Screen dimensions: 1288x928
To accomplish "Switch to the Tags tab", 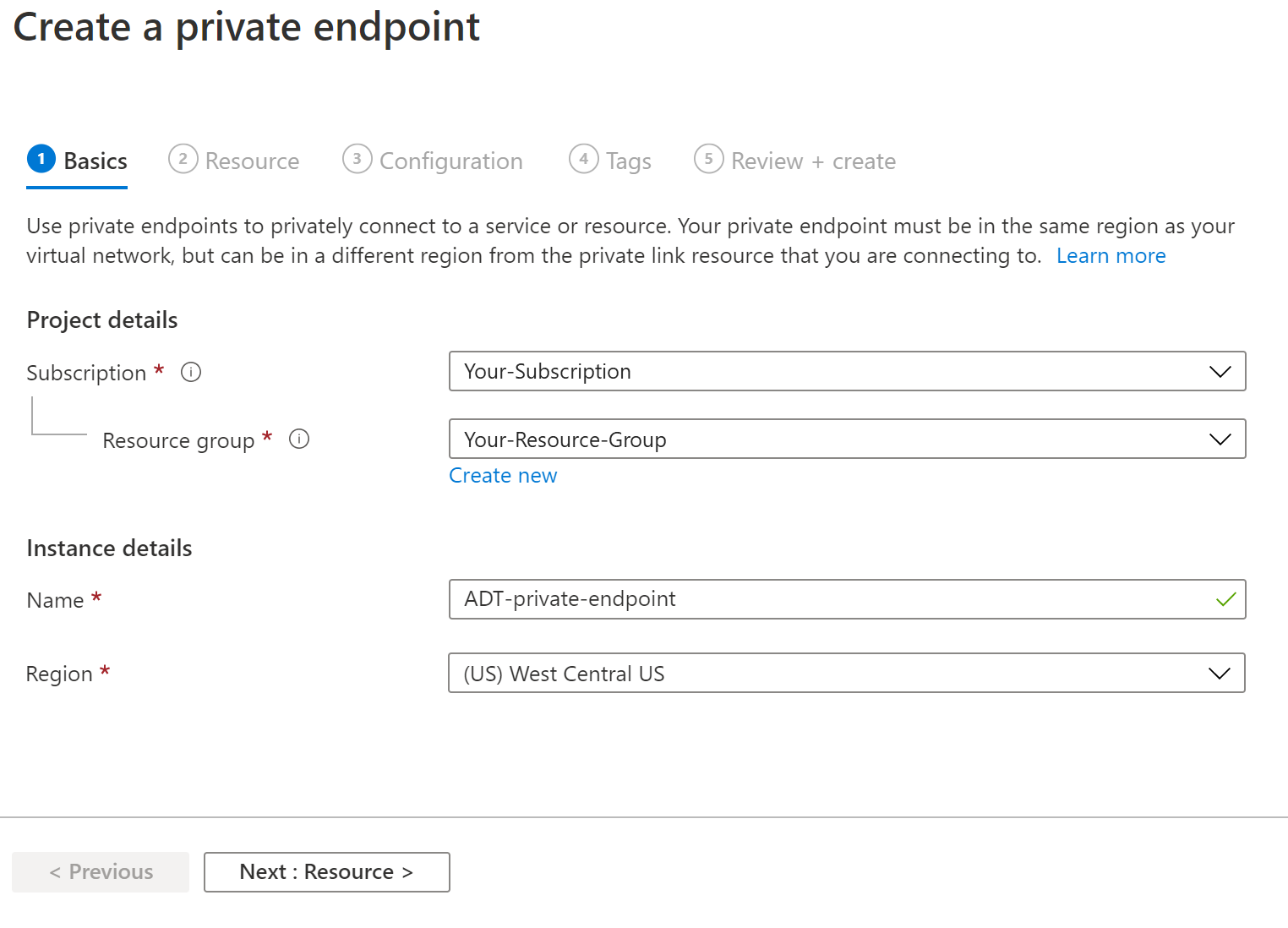I will pyautogui.click(x=610, y=161).
